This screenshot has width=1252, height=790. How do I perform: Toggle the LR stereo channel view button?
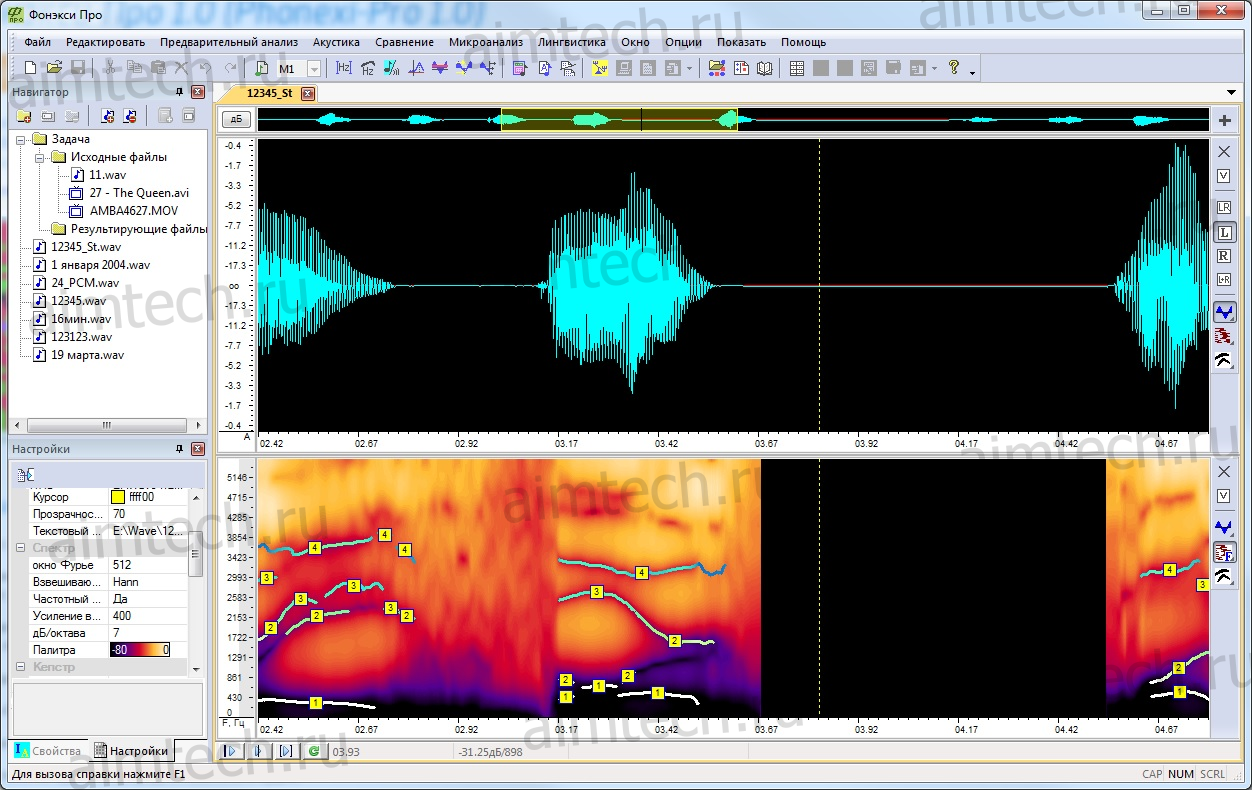(1224, 208)
